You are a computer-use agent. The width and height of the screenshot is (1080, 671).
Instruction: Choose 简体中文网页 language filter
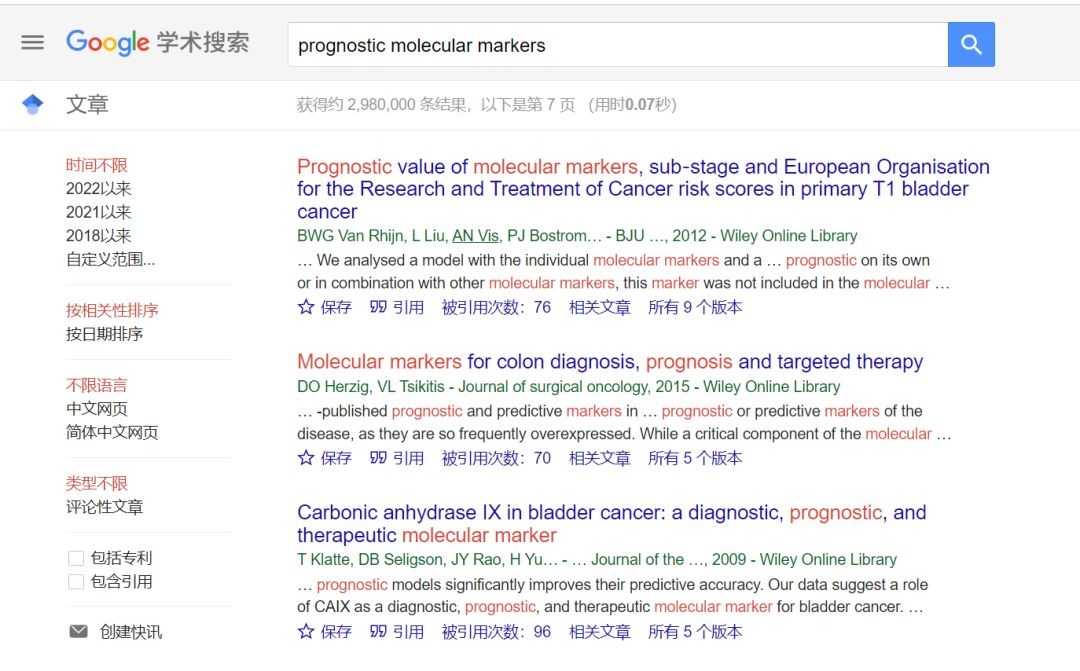[x=111, y=433]
